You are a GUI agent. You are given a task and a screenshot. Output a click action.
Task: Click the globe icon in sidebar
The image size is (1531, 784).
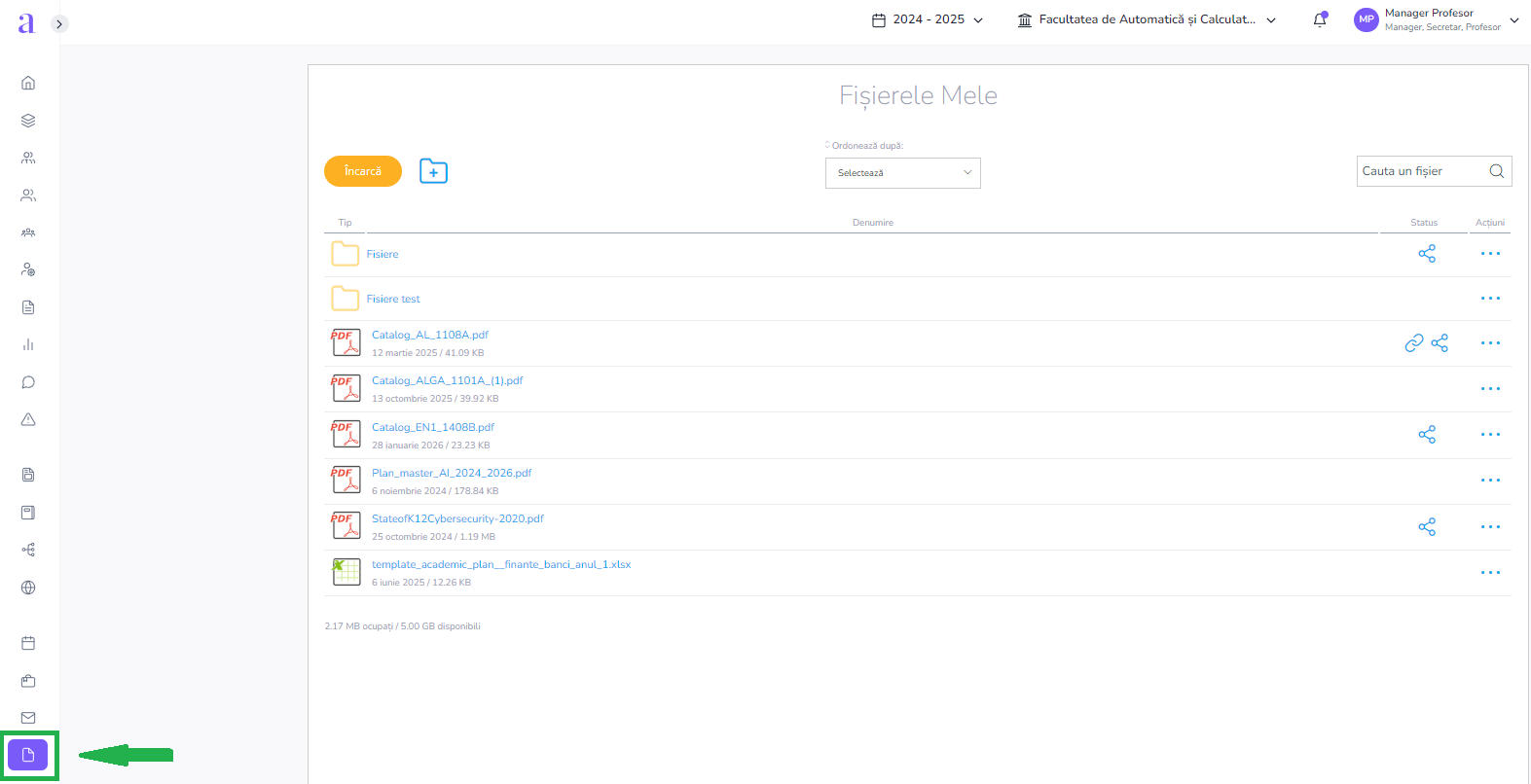pyautogui.click(x=28, y=588)
